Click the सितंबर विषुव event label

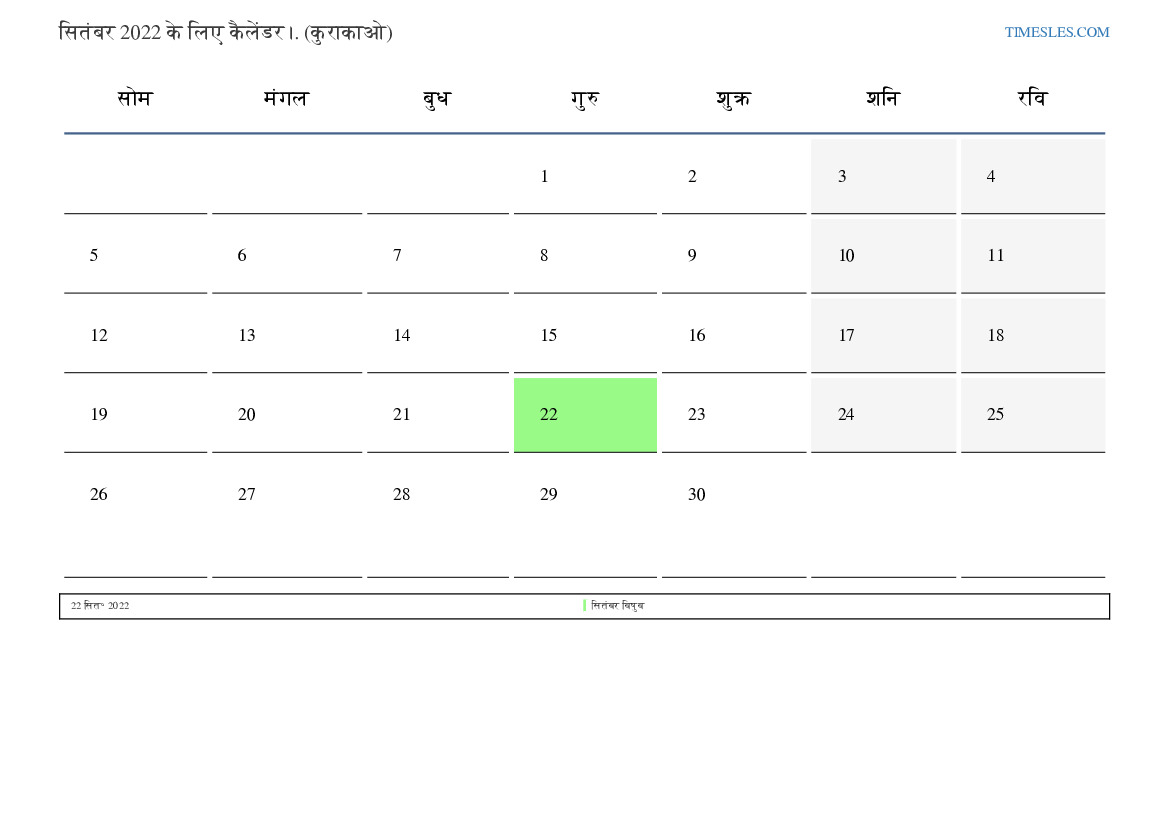(x=617, y=606)
